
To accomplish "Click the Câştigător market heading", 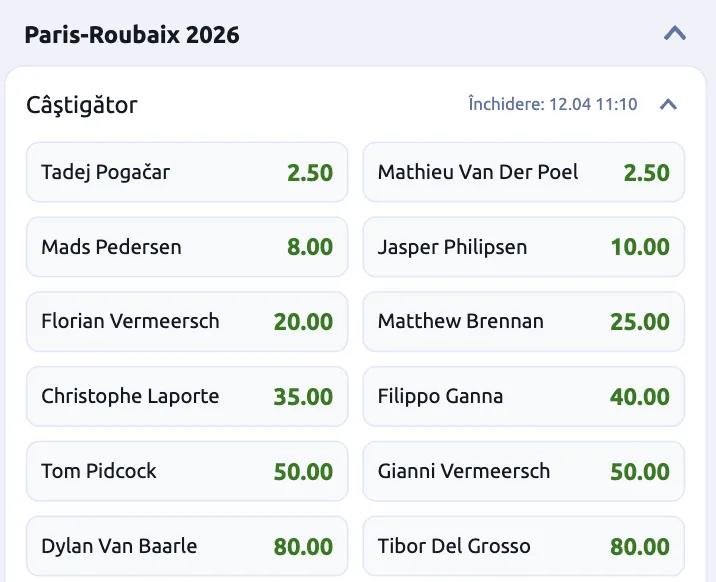I will point(82,105).
